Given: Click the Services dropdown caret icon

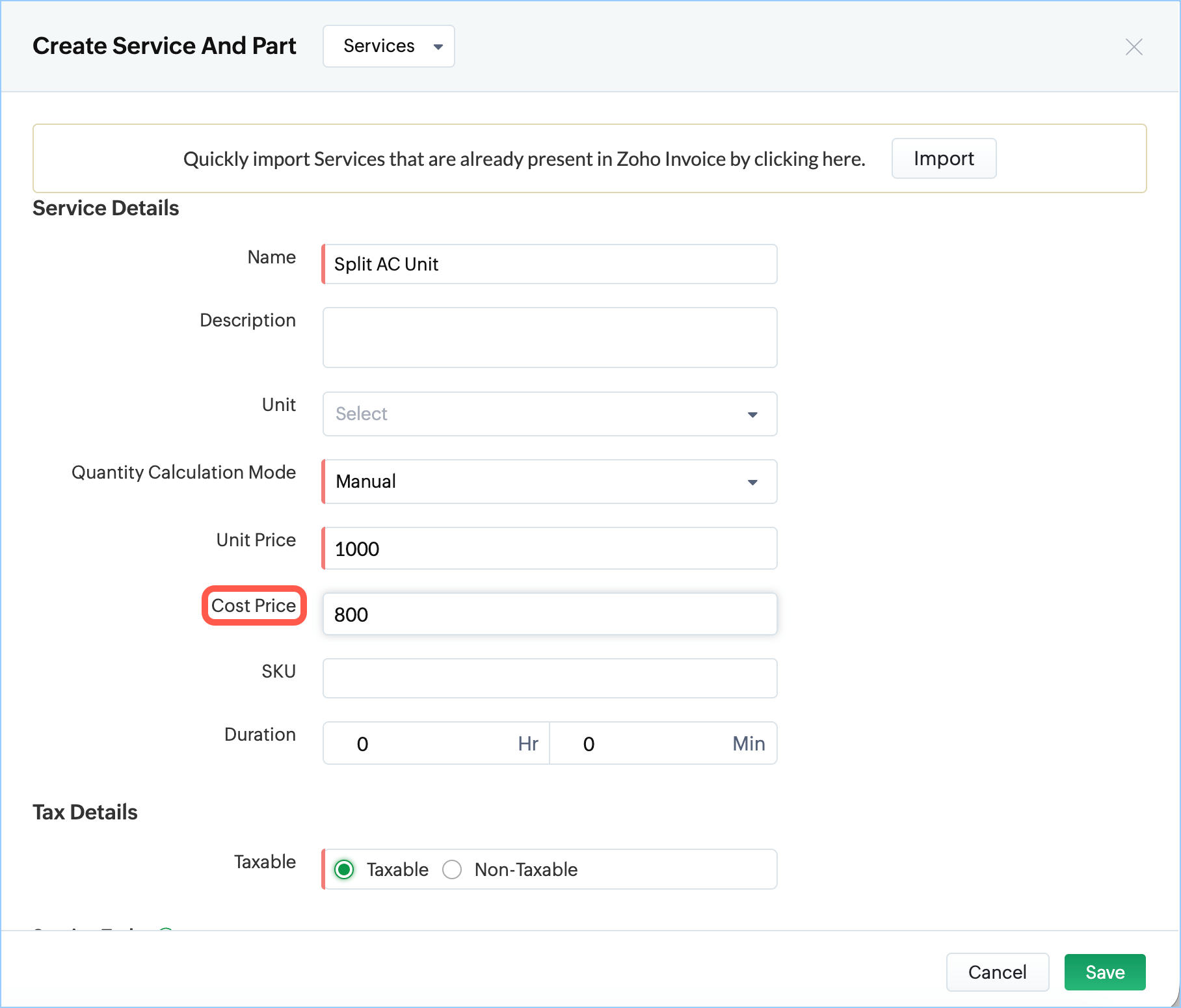Looking at the screenshot, I should (x=438, y=47).
